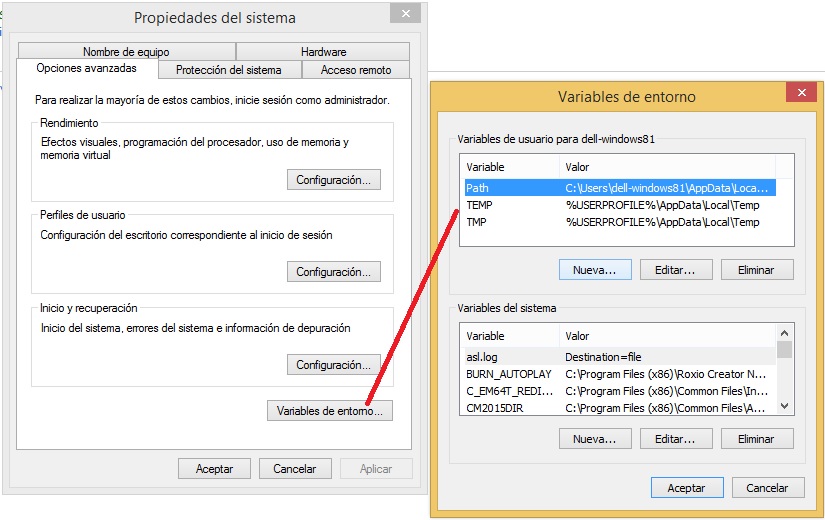Select the BURN_AUTOPLAY system variable

620,374
